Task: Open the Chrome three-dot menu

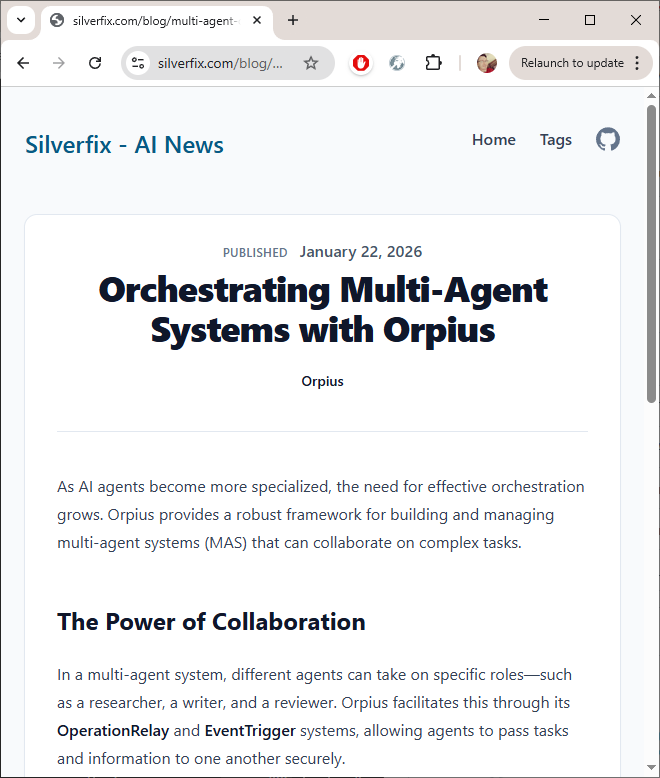Action: coord(637,63)
